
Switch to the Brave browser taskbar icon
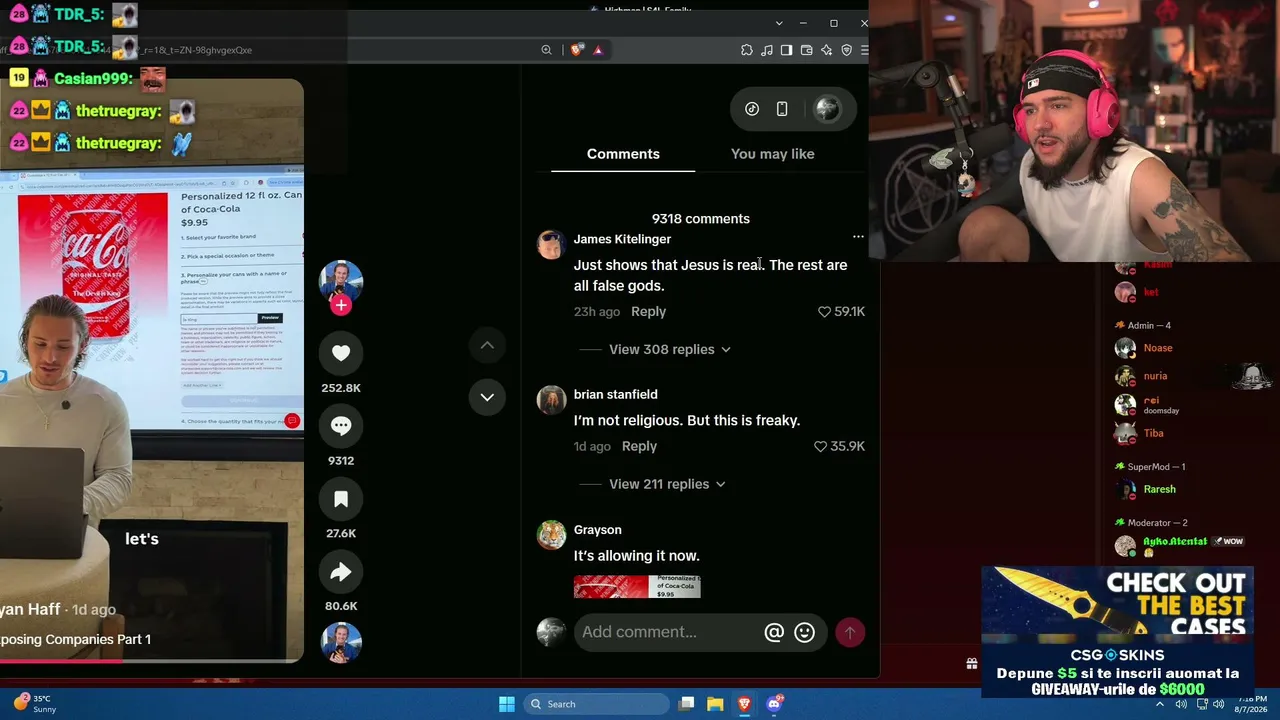(744, 704)
